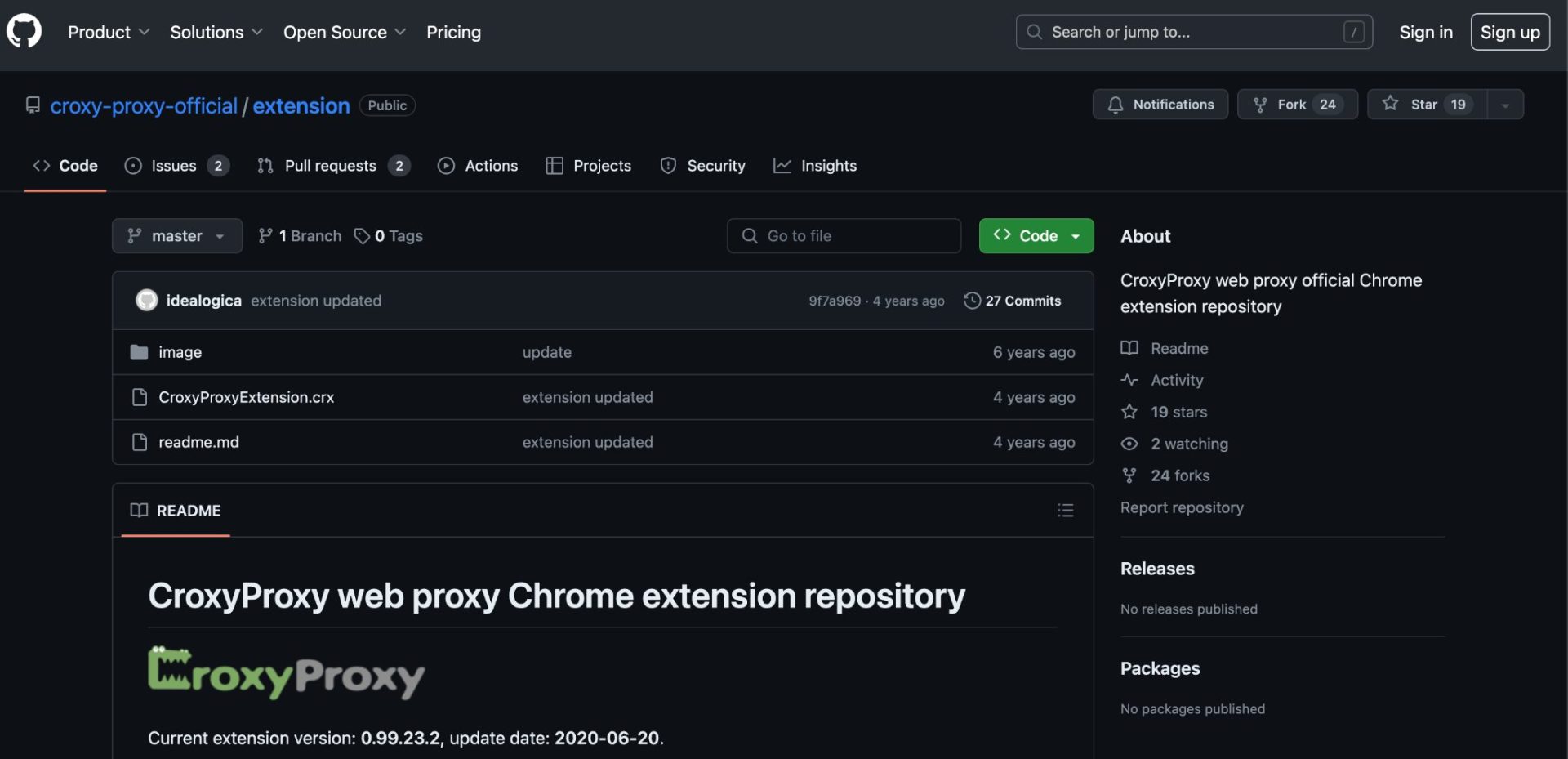Click the CroxyProxy logo image

[x=286, y=672]
